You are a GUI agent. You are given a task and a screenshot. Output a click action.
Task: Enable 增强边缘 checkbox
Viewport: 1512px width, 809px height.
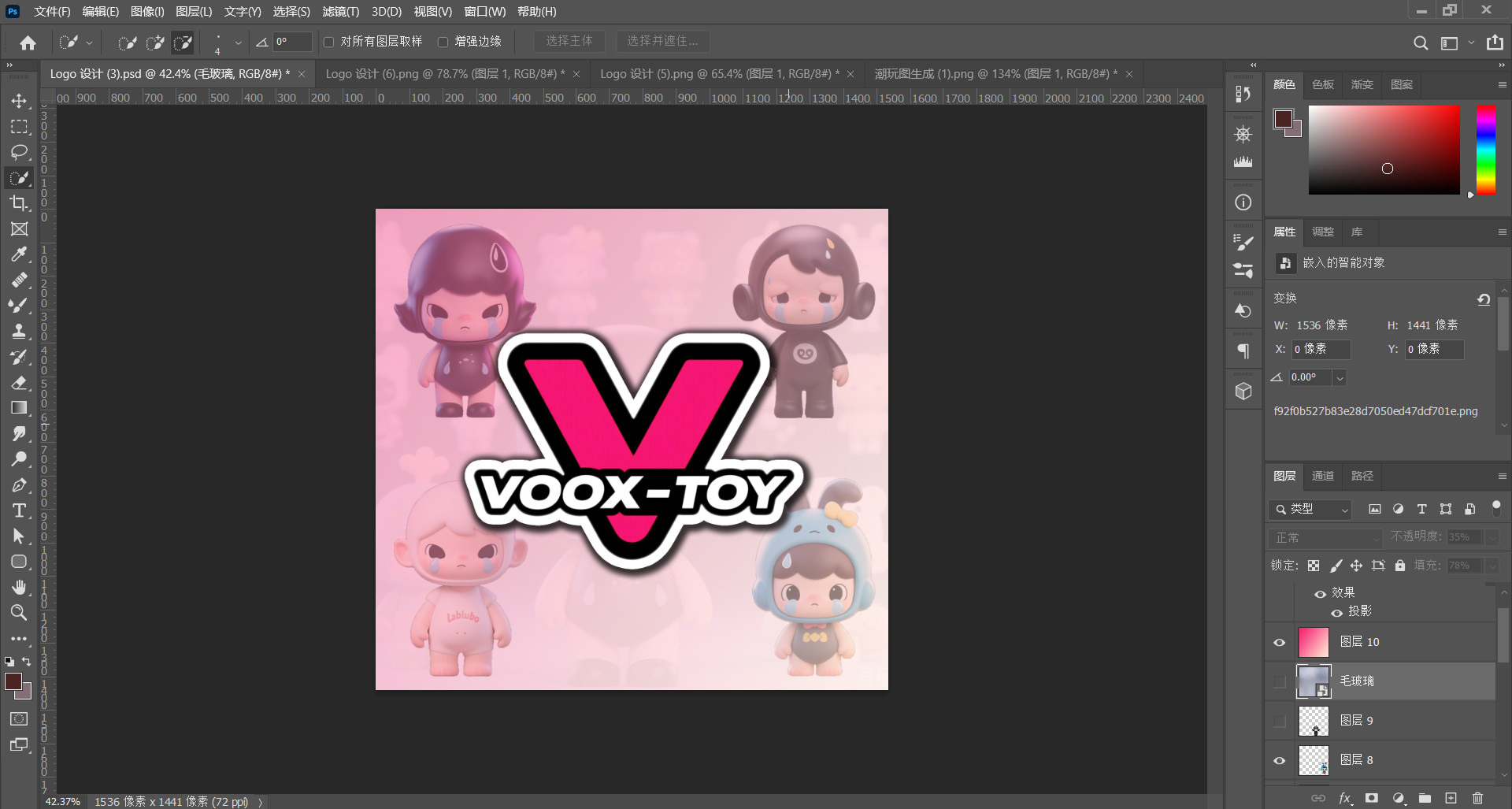click(443, 42)
